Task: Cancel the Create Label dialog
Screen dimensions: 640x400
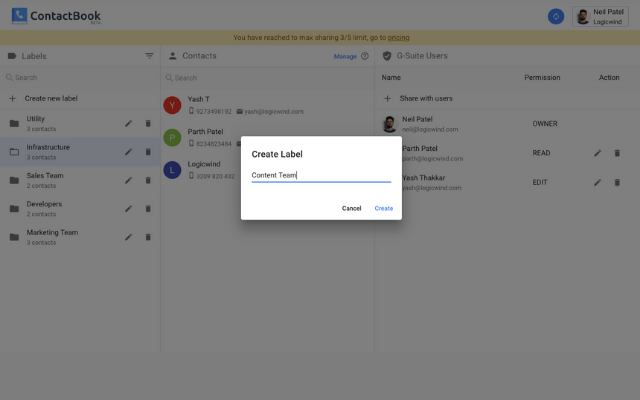Action: tap(351, 208)
